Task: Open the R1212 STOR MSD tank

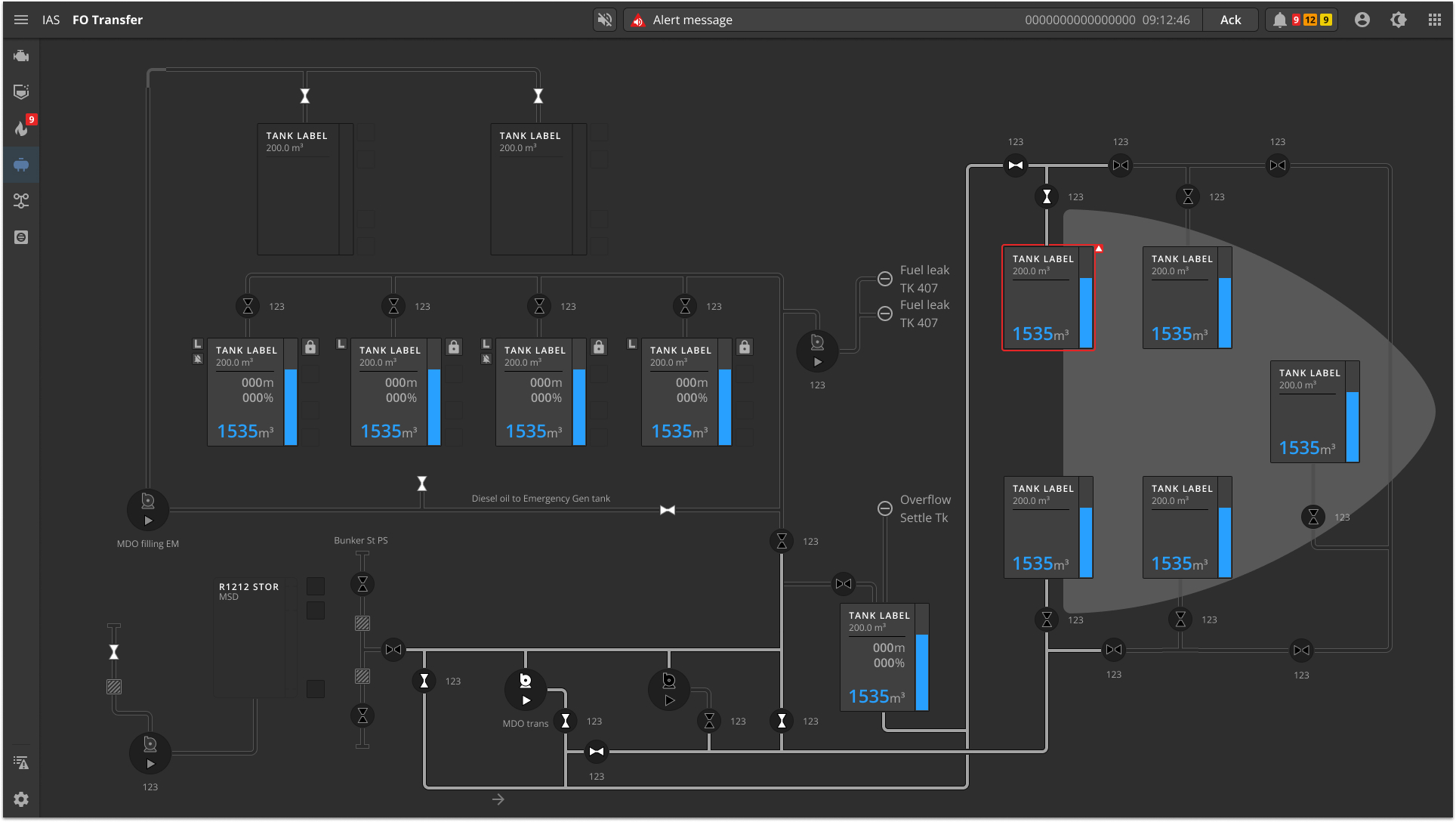Action: pyautogui.click(x=255, y=638)
